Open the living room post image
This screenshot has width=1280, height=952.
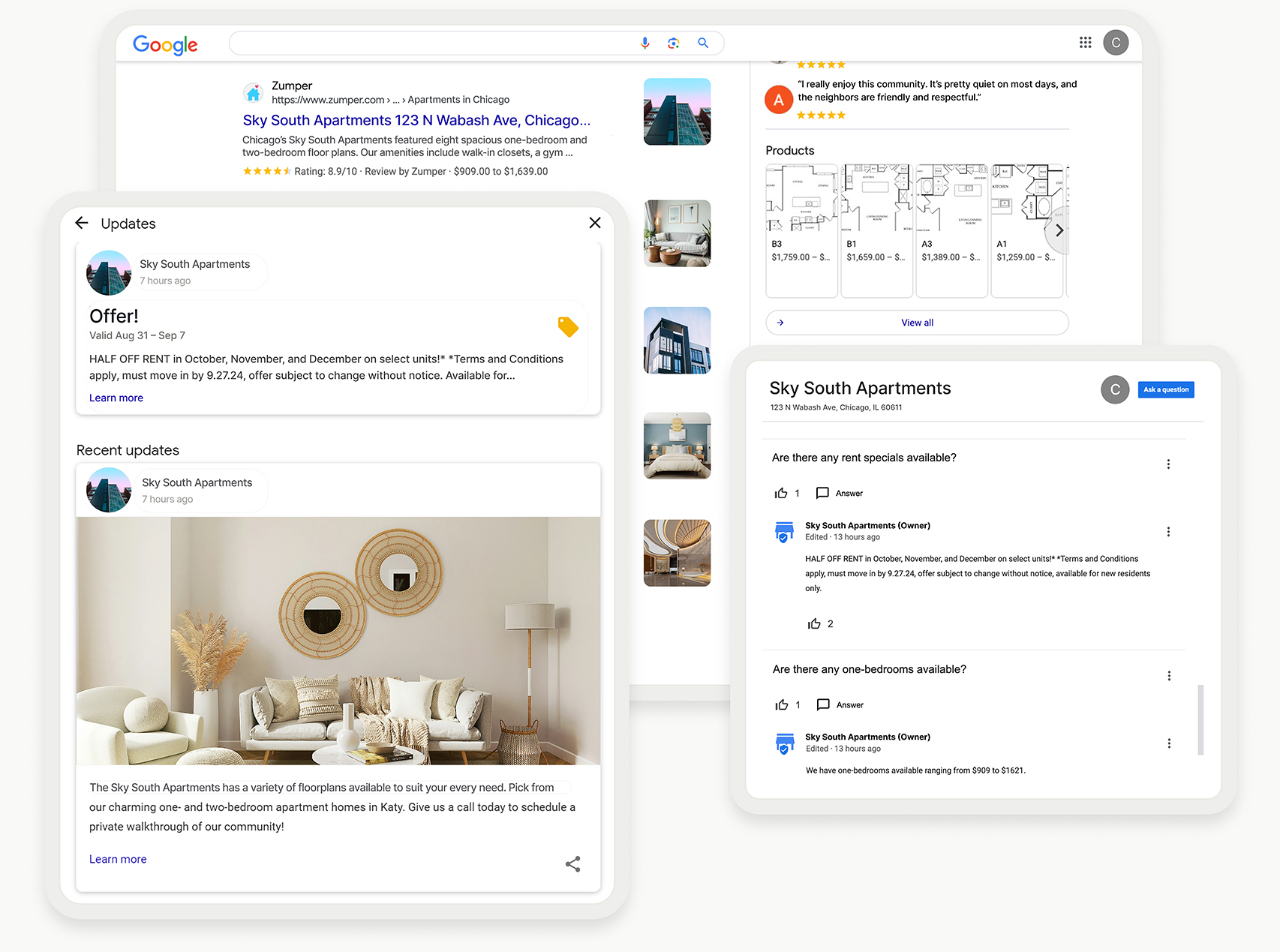[x=338, y=641]
